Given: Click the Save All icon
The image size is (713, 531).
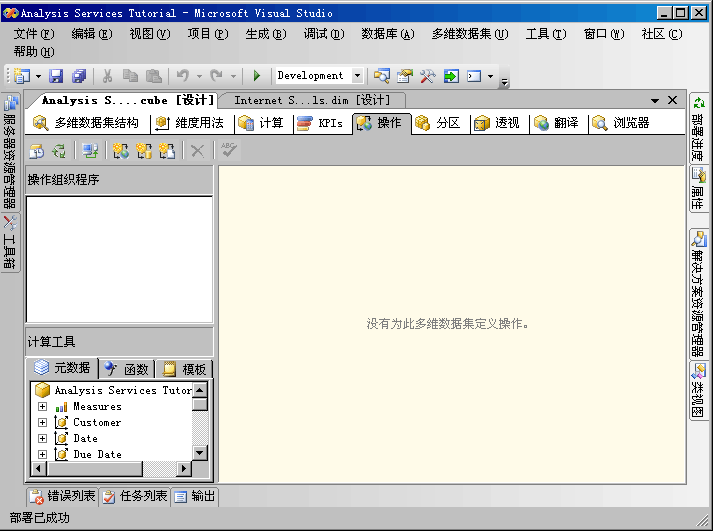Looking at the screenshot, I should pyautogui.click(x=79, y=75).
